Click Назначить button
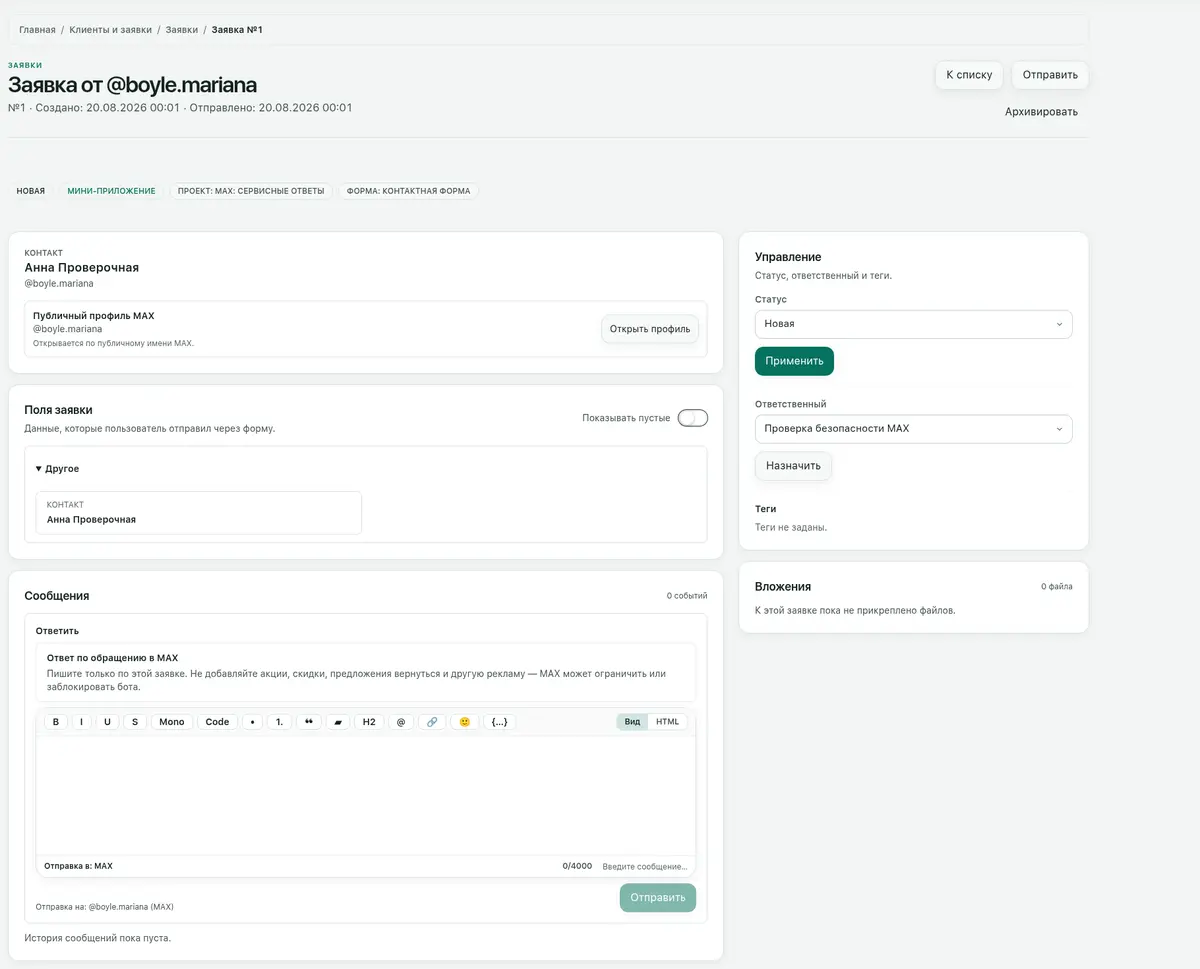The height and width of the screenshot is (969, 1200). coord(793,466)
